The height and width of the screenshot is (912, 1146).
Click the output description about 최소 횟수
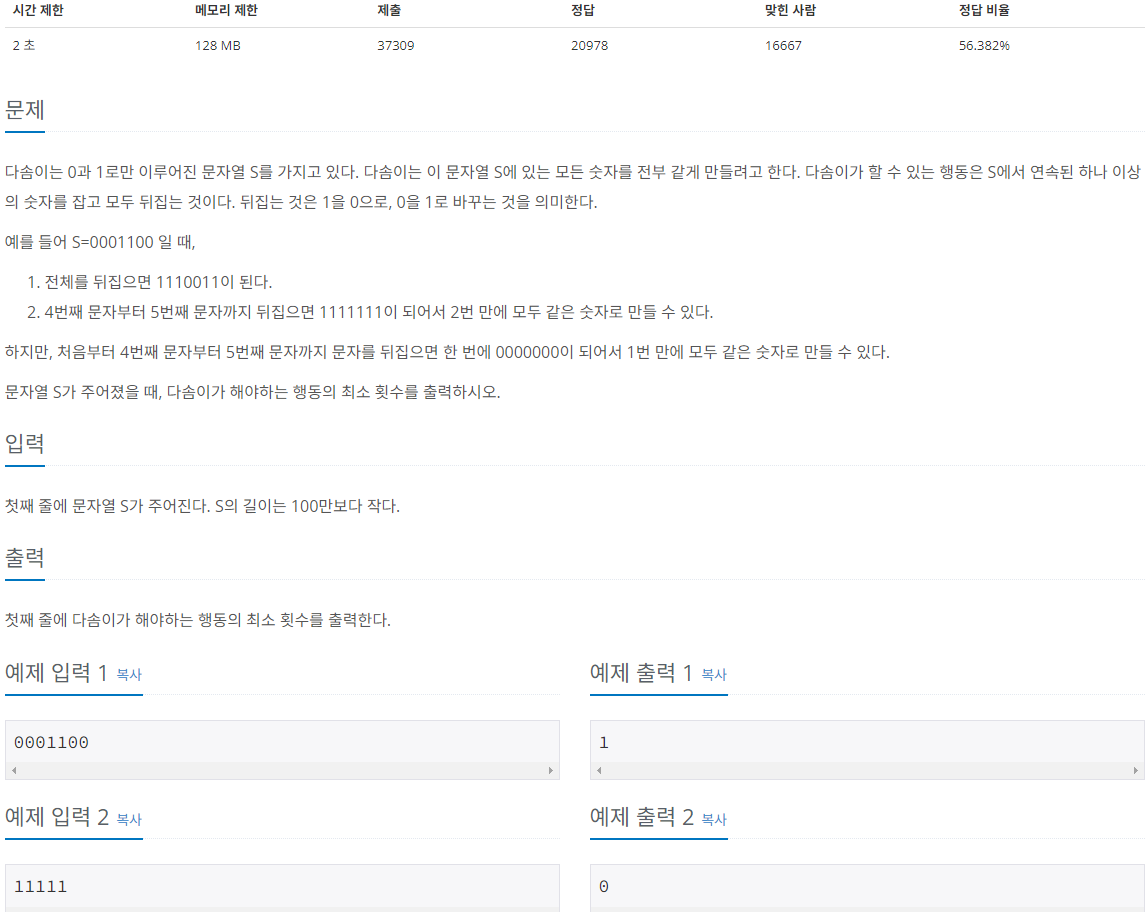point(198,620)
